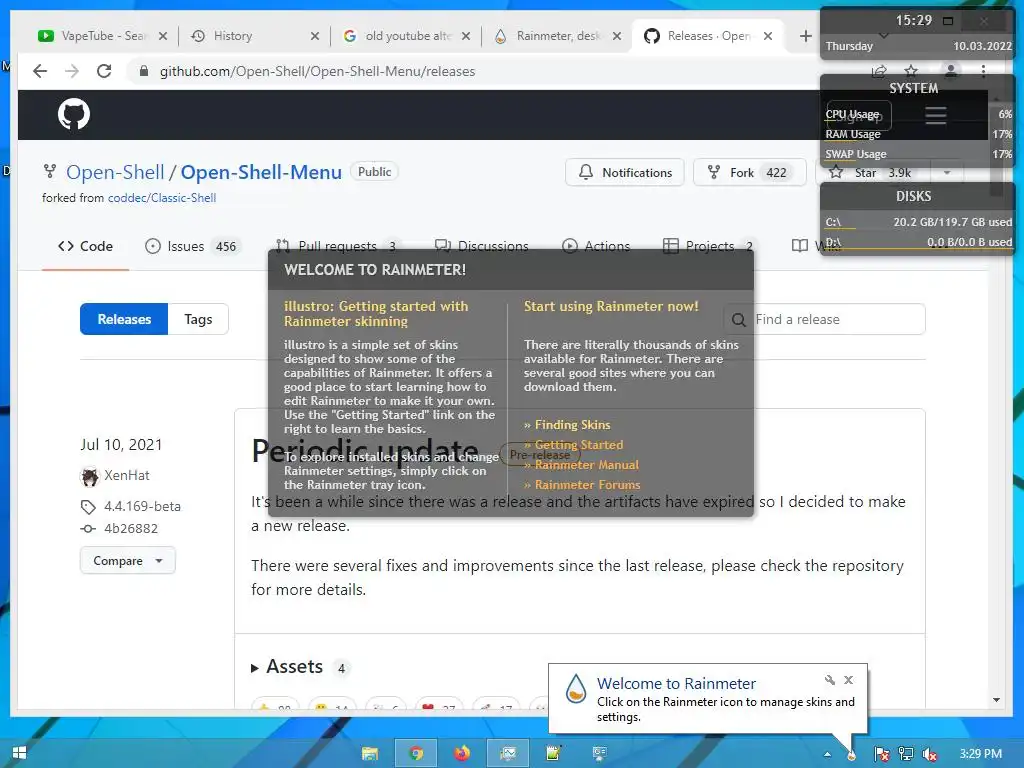Dismiss the Welcome to Rainmeter balloon
This screenshot has width=1024, height=768.
848,680
